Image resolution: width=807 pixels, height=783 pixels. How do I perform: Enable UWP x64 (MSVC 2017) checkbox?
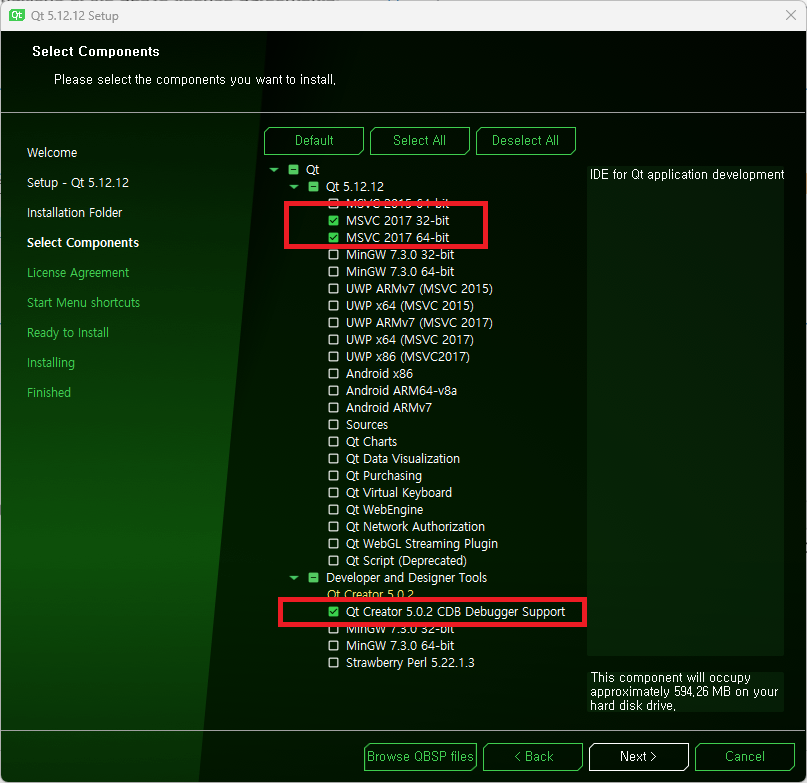point(334,339)
